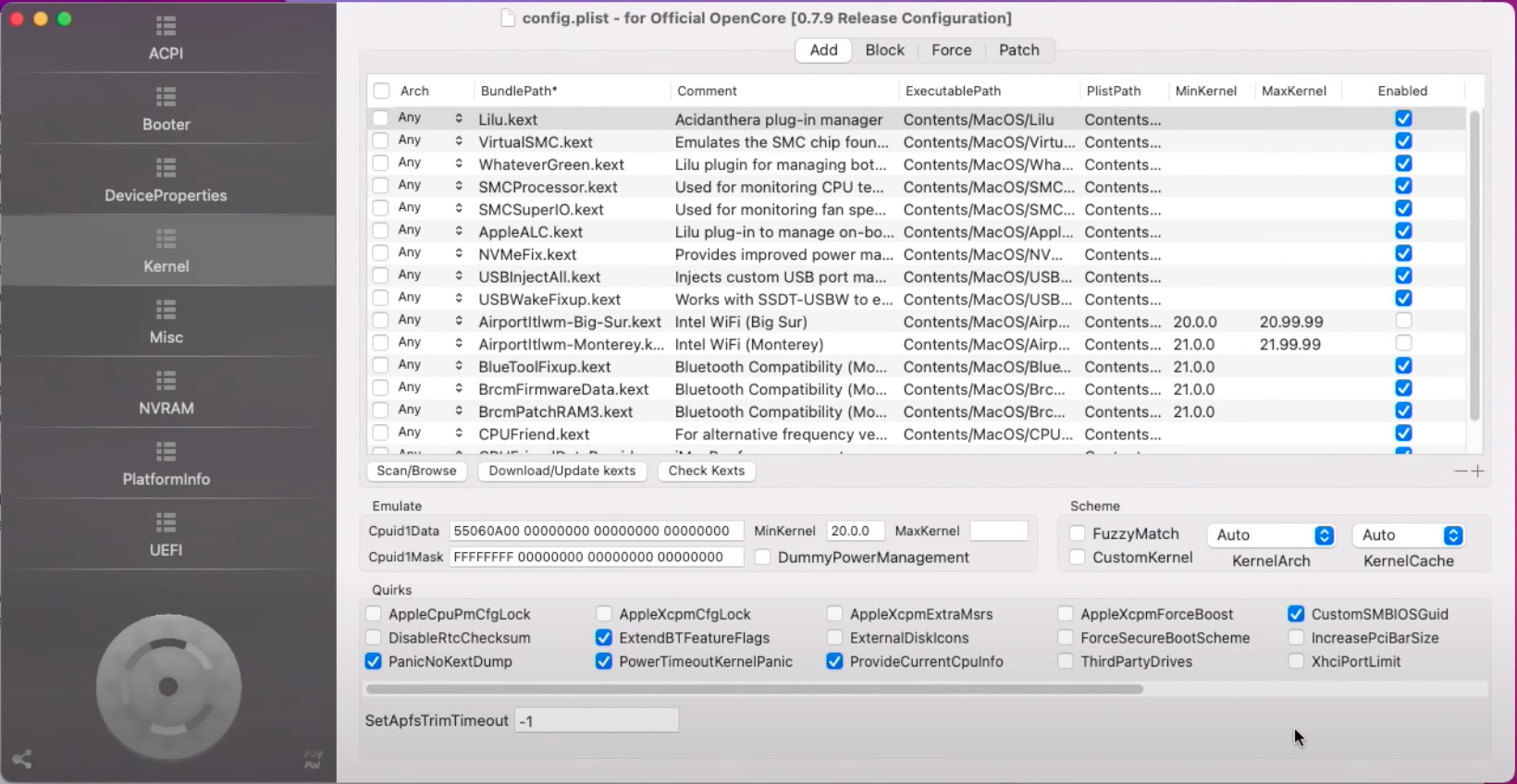Select the USBWakeFixup.kext row text
This screenshot has width=1517, height=784.
click(549, 300)
